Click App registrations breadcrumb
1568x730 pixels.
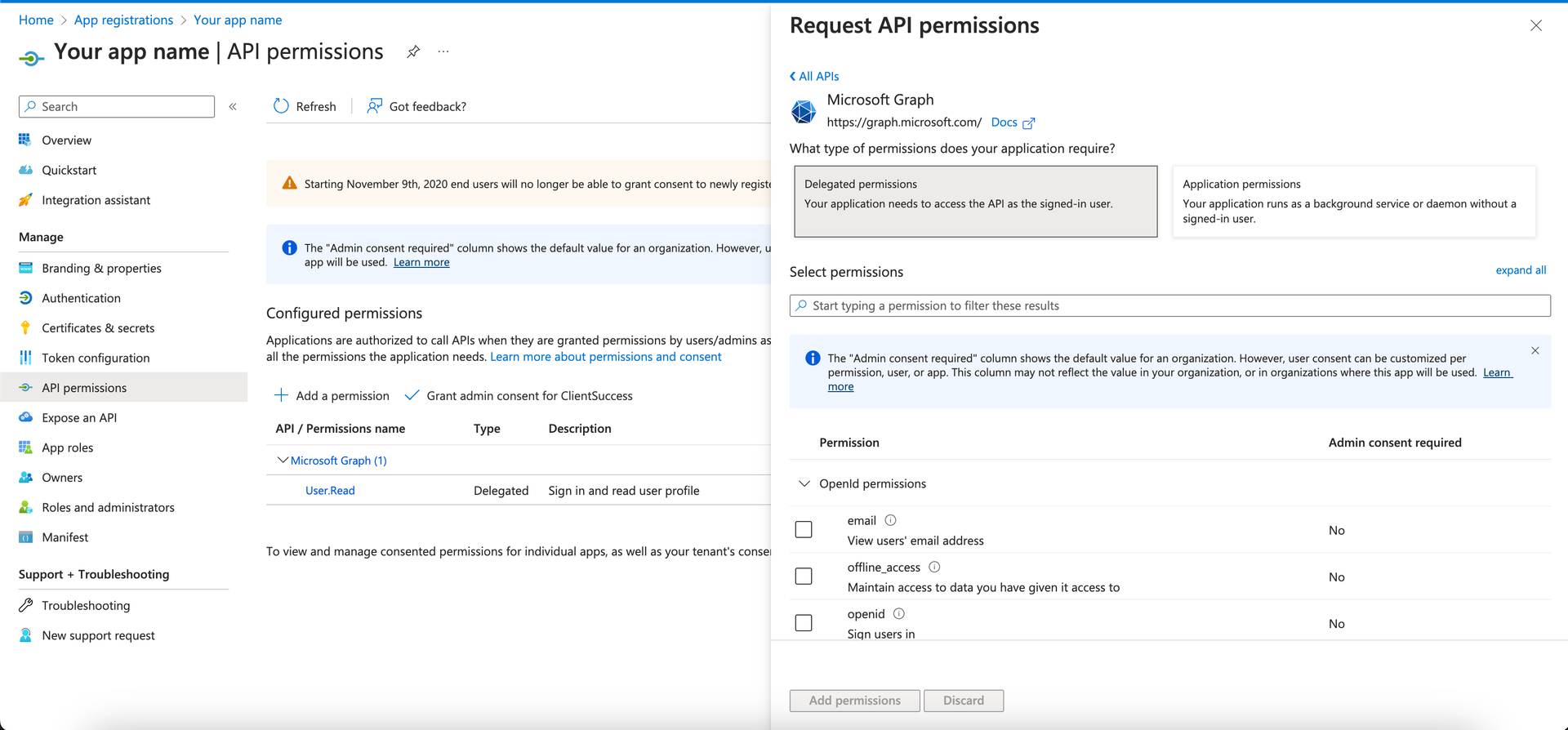[123, 20]
